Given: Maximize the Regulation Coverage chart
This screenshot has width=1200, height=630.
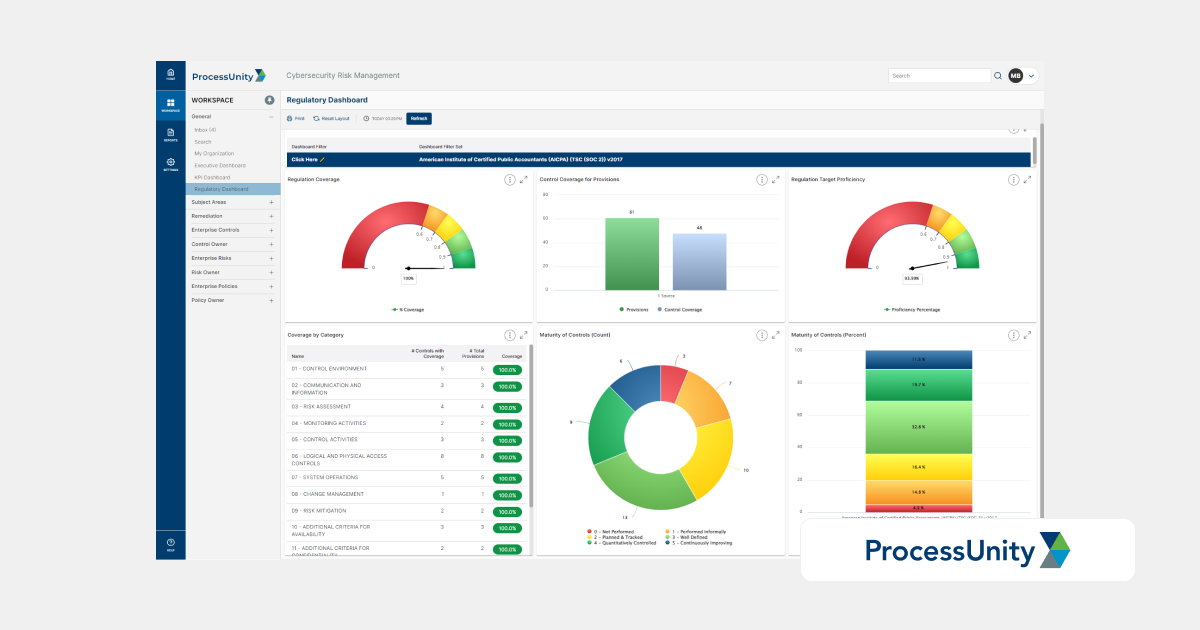Looking at the screenshot, I should [x=524, y=180].
